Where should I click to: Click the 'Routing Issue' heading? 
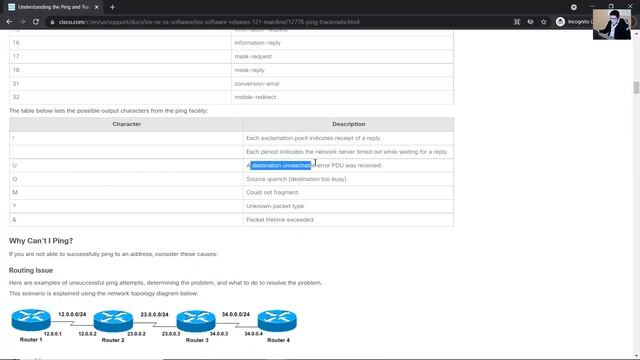pyautogui.click(x=31, y=270)
